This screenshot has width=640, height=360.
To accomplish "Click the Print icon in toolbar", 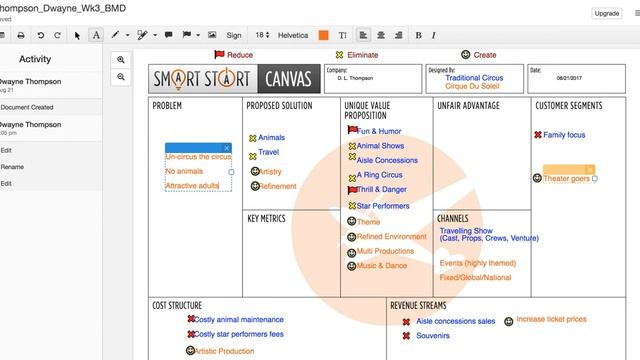I will [x=21, y=36].
